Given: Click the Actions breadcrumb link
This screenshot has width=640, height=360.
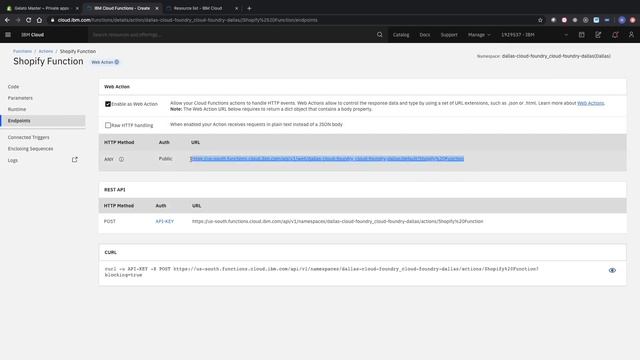Looking at the screenshot, I should coord(46,51).
